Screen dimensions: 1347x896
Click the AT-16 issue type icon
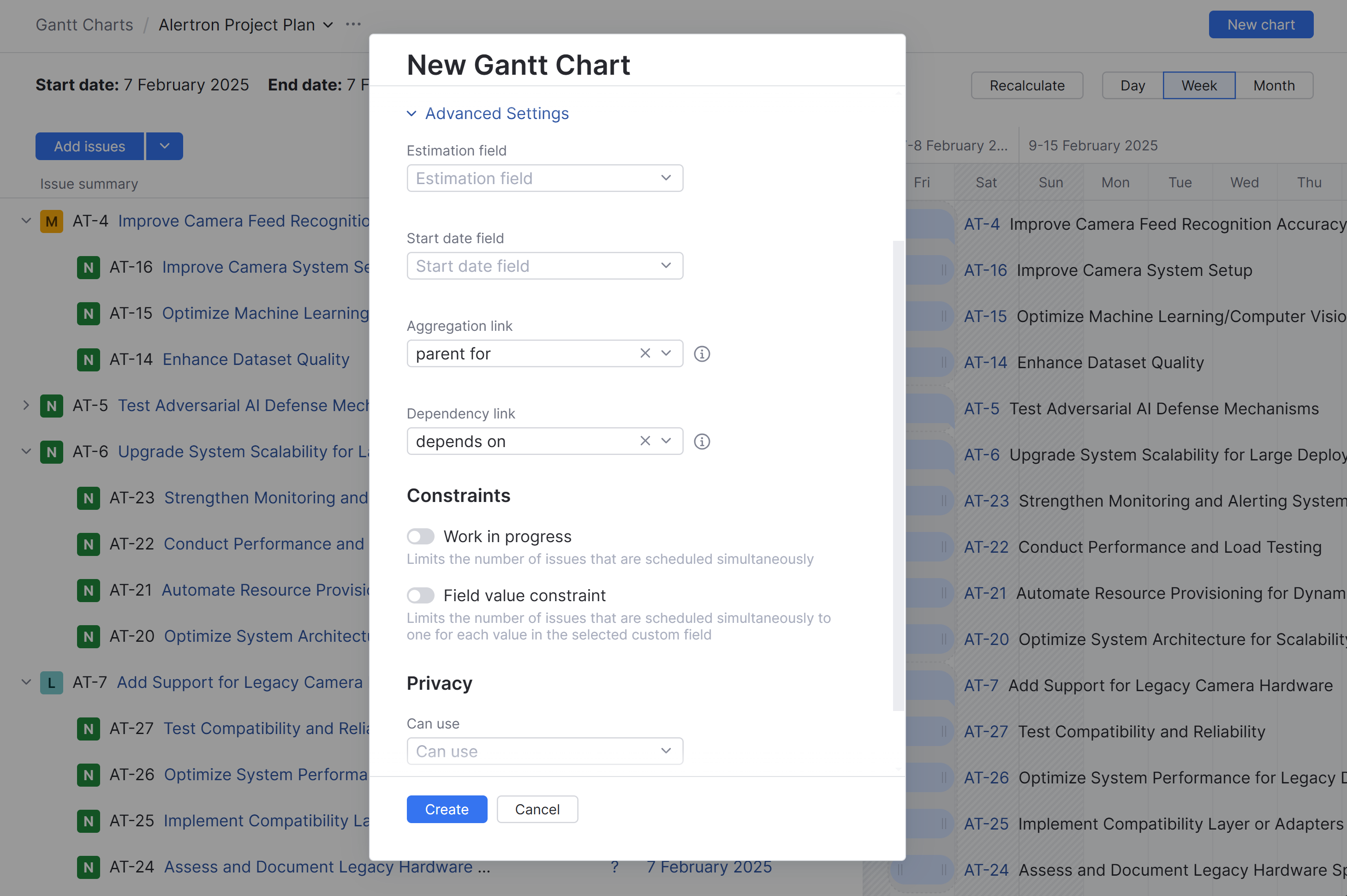(89, 268)
